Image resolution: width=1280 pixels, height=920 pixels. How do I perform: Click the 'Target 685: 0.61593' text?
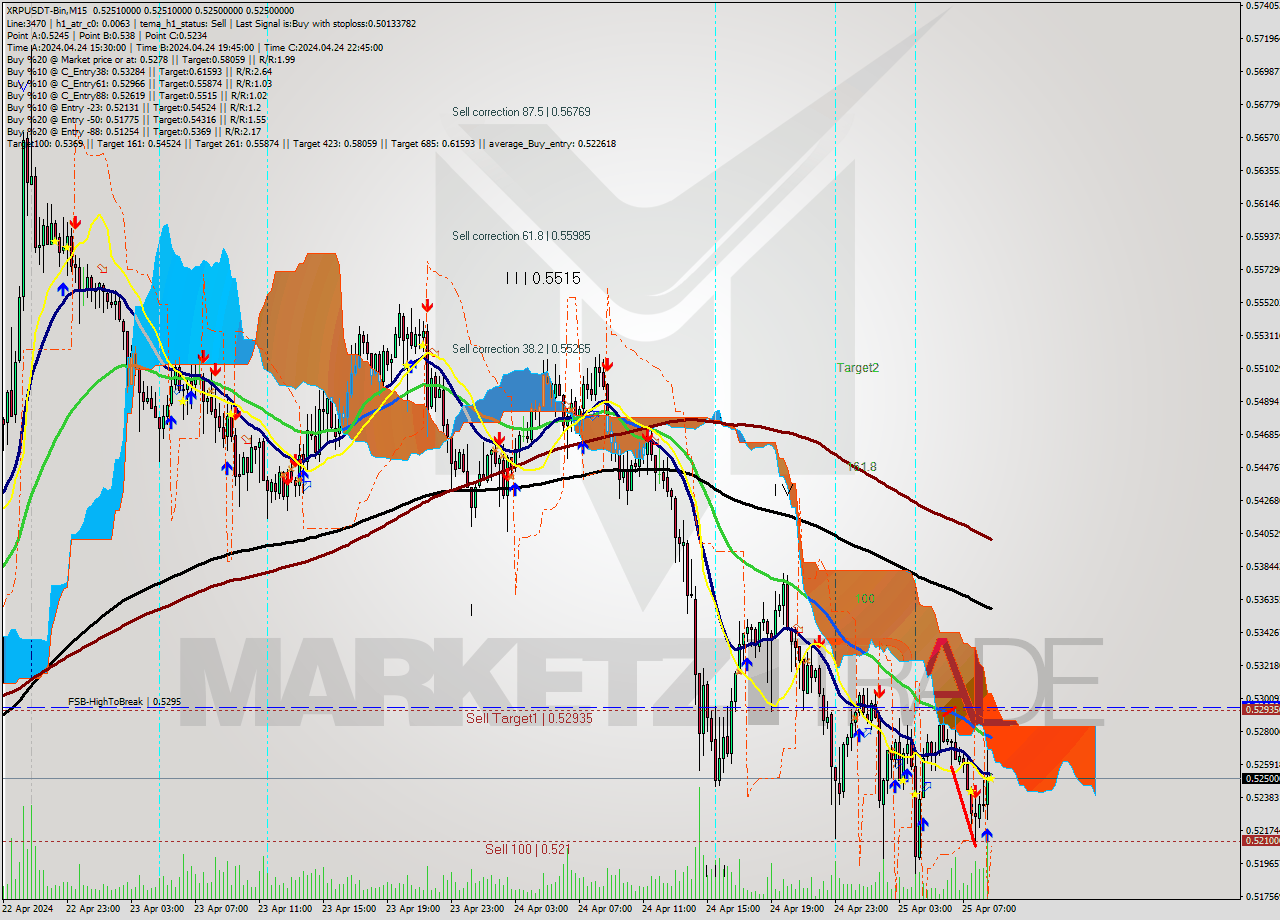[x=434, y=143]
